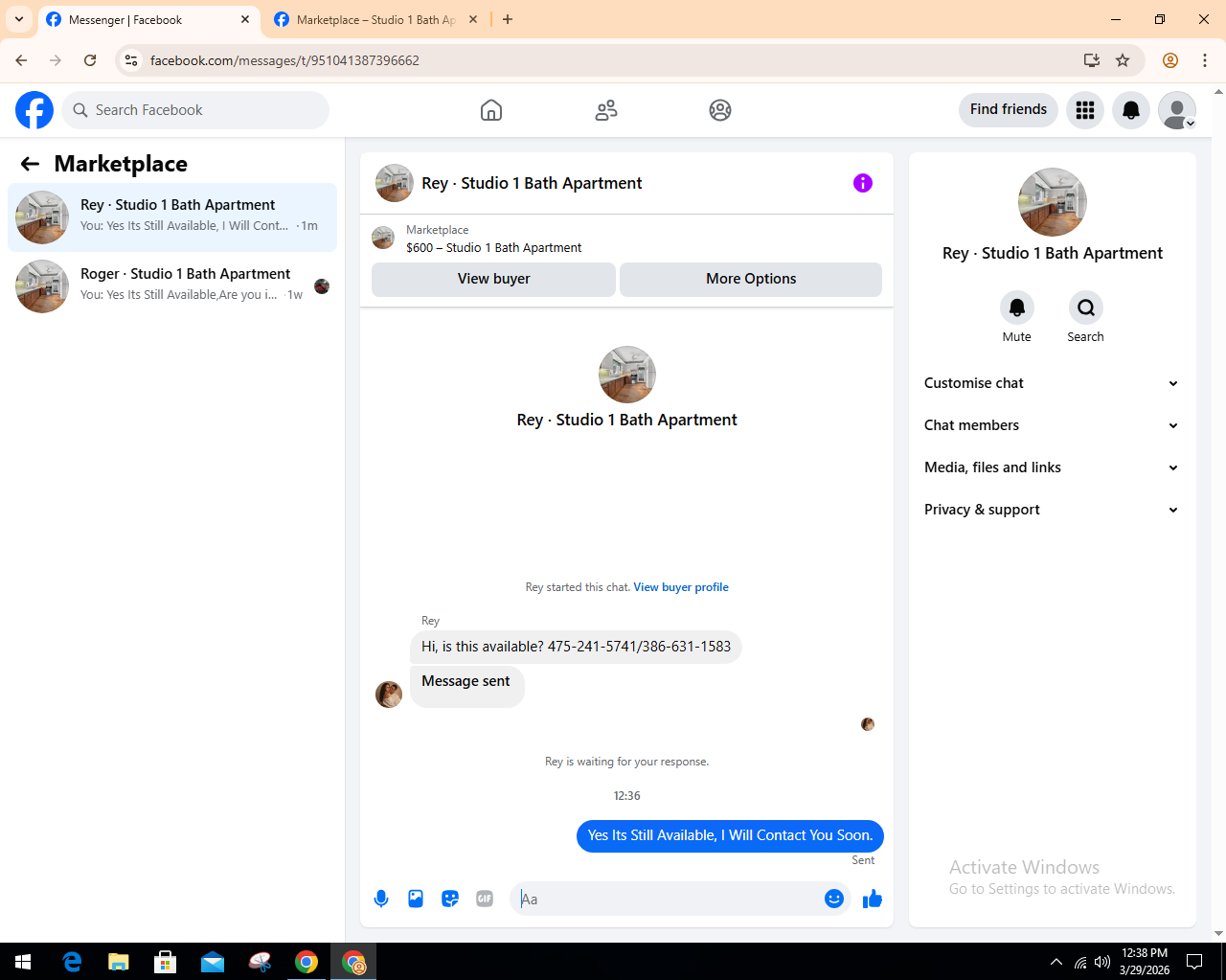Open the Chrome profile icon
Viewport: 1226px width, 980px height.
point(1170,60)
